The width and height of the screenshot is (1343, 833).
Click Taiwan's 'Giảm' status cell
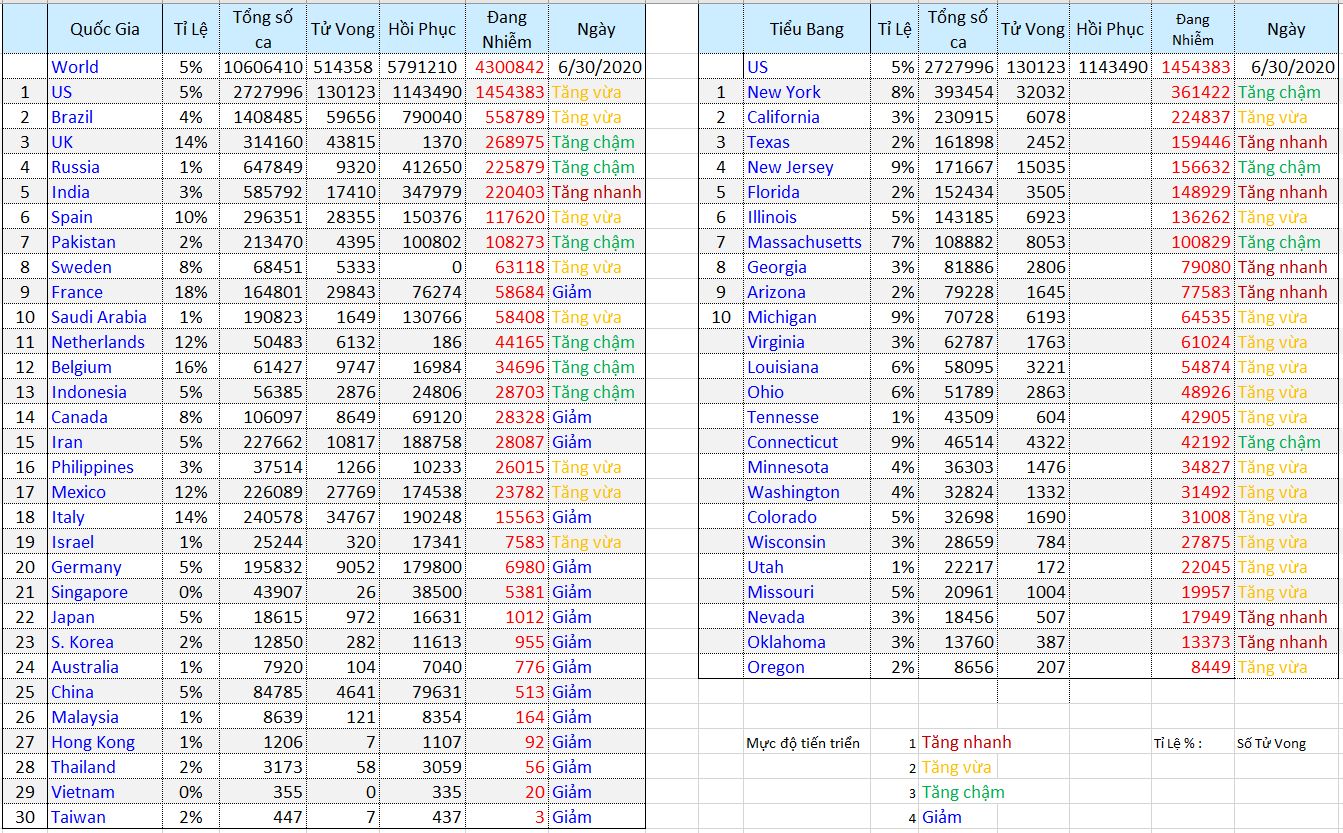pos(596,817)
